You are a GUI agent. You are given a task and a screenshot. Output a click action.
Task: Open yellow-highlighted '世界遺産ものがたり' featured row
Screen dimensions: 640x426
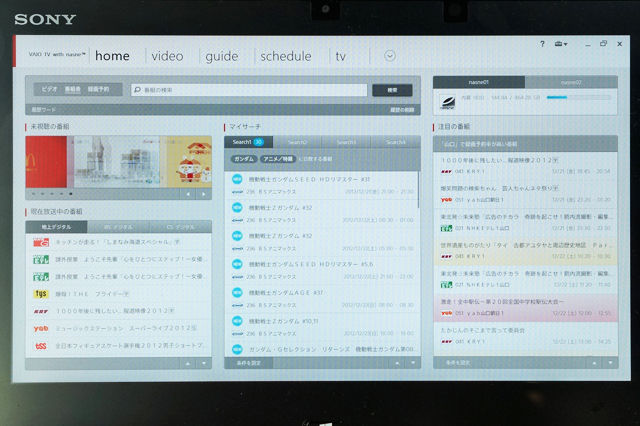[525, 251]
